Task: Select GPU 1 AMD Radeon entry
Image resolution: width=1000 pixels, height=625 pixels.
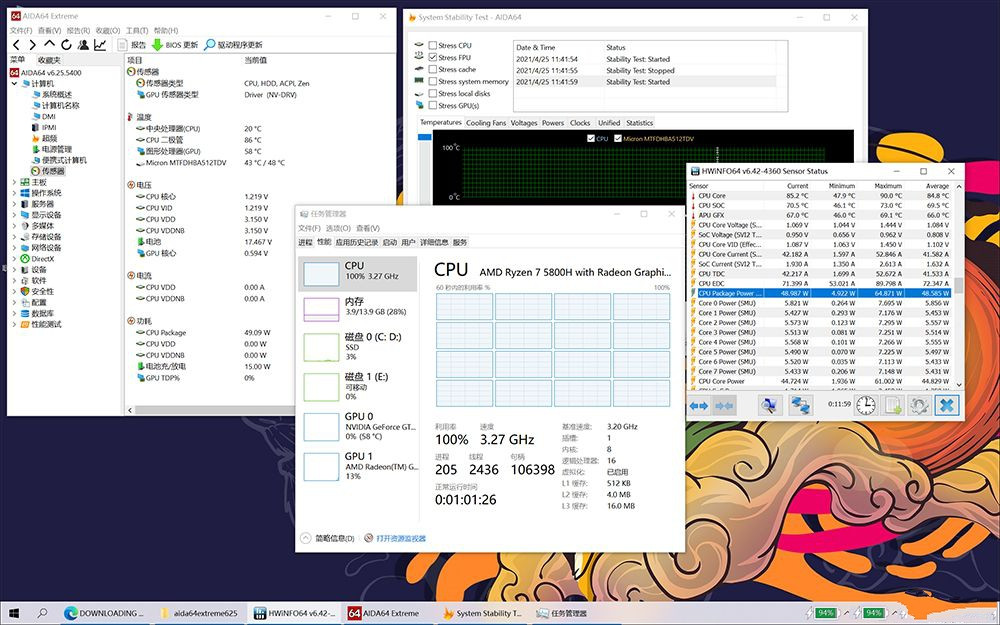Action: point(358,466)
